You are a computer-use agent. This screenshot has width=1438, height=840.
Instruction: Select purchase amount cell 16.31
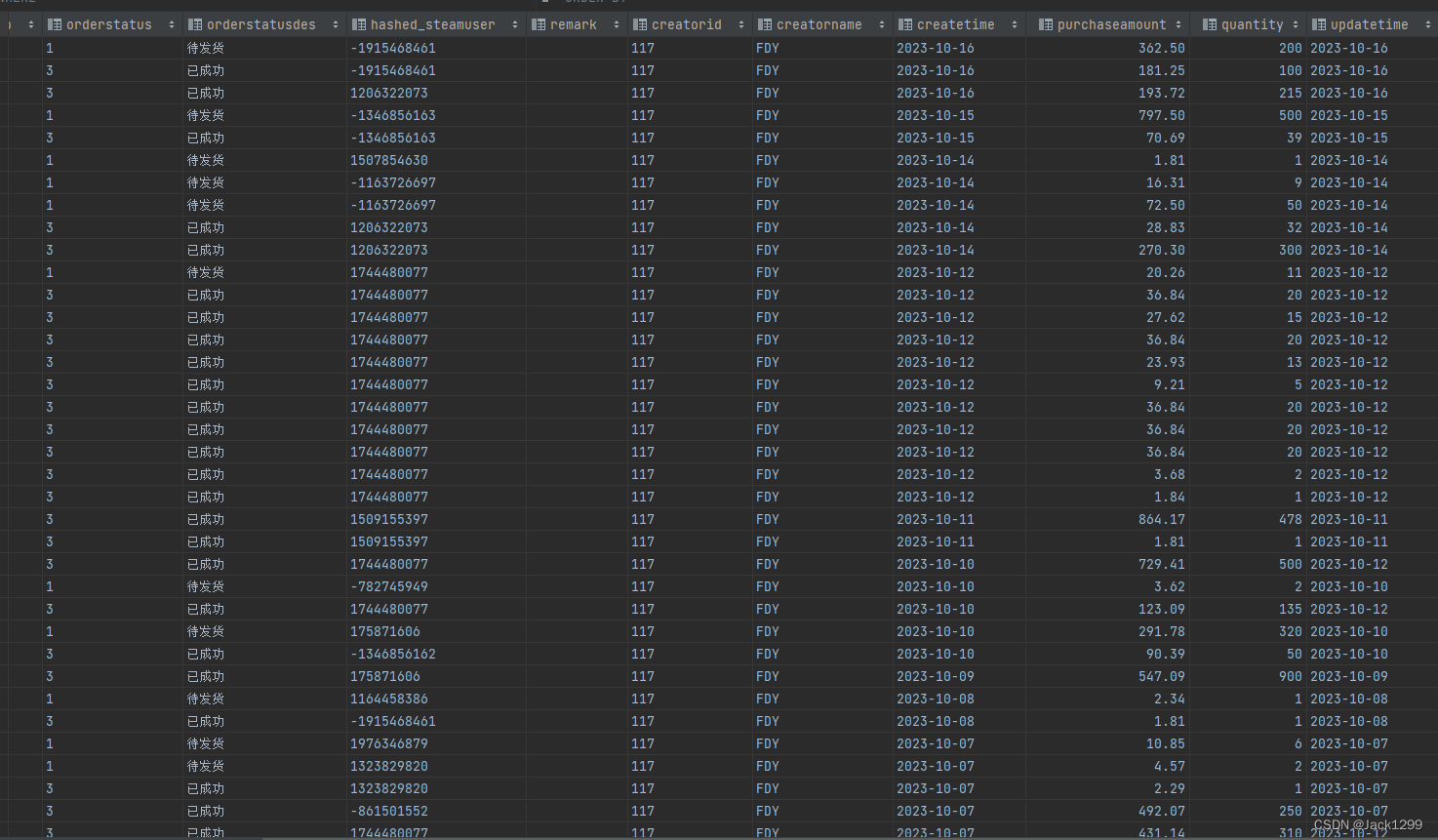click(1166, 182)
